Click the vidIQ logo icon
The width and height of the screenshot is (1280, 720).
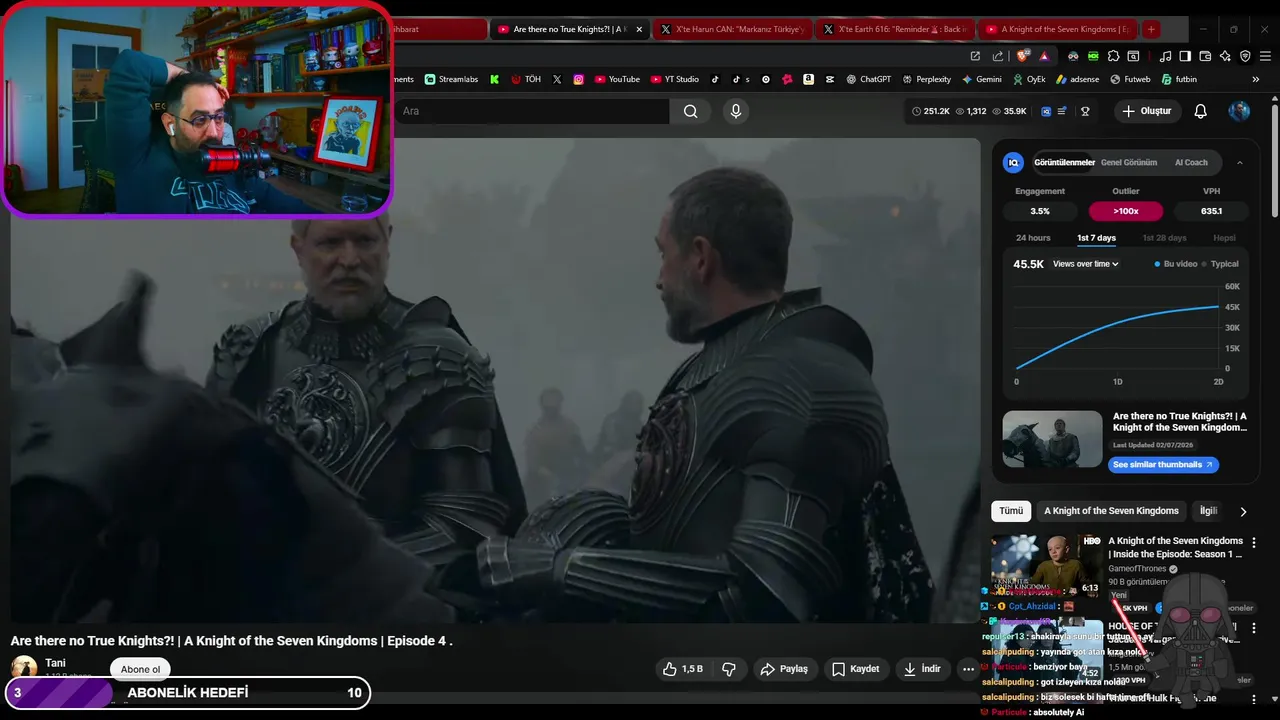point(1013,162)
